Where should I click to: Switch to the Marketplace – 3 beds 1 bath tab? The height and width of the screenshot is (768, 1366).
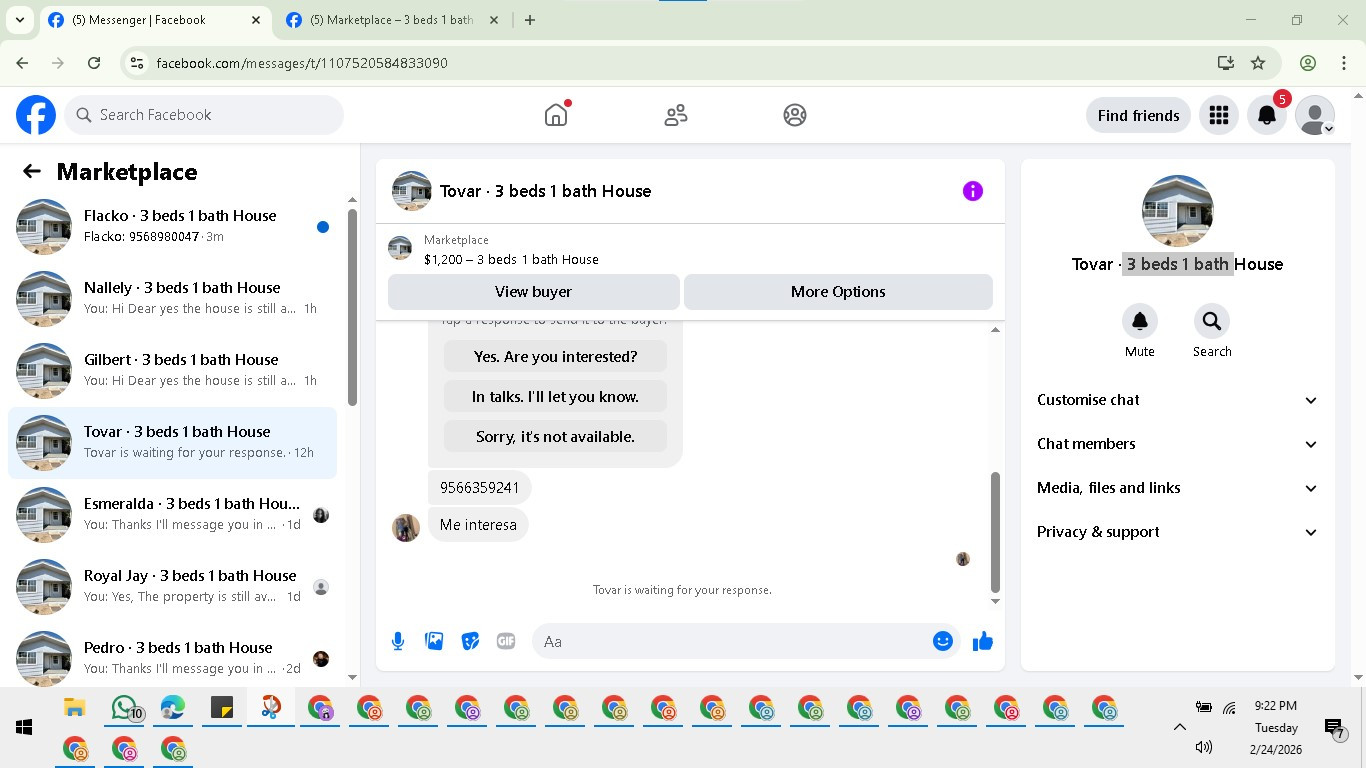(x=392, y=20)
